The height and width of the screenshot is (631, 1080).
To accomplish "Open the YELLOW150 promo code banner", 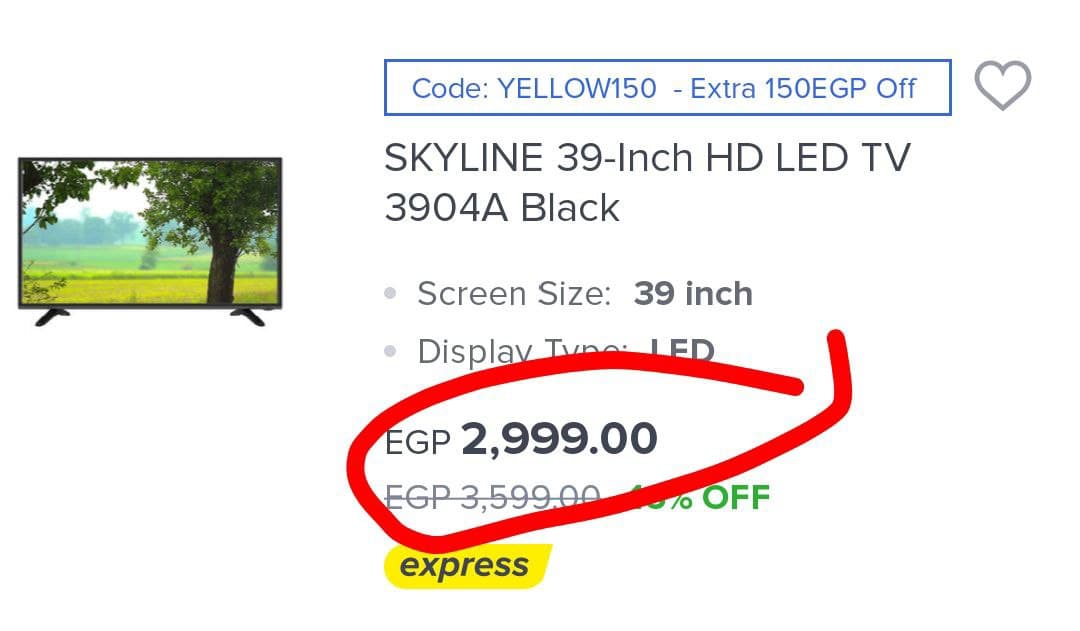I will coord(667,88).
